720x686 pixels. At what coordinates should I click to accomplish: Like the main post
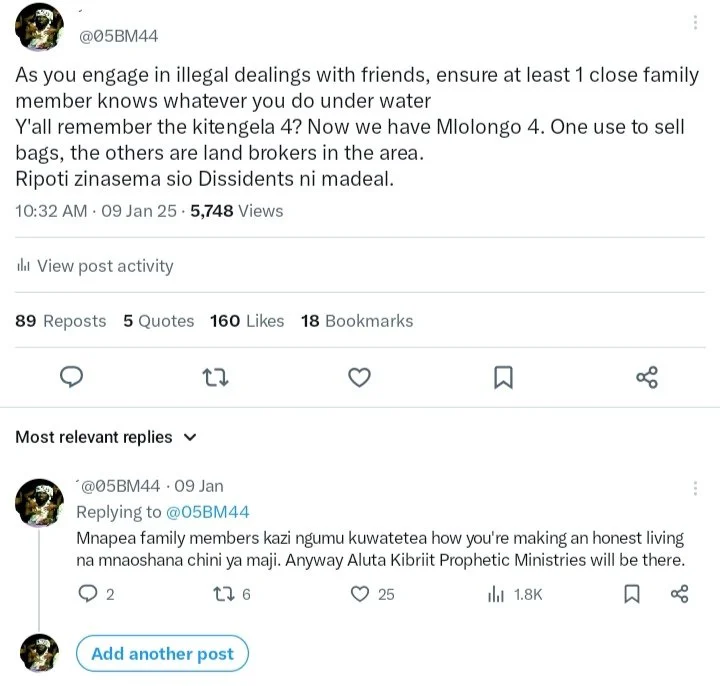click(x=359, y=377)
